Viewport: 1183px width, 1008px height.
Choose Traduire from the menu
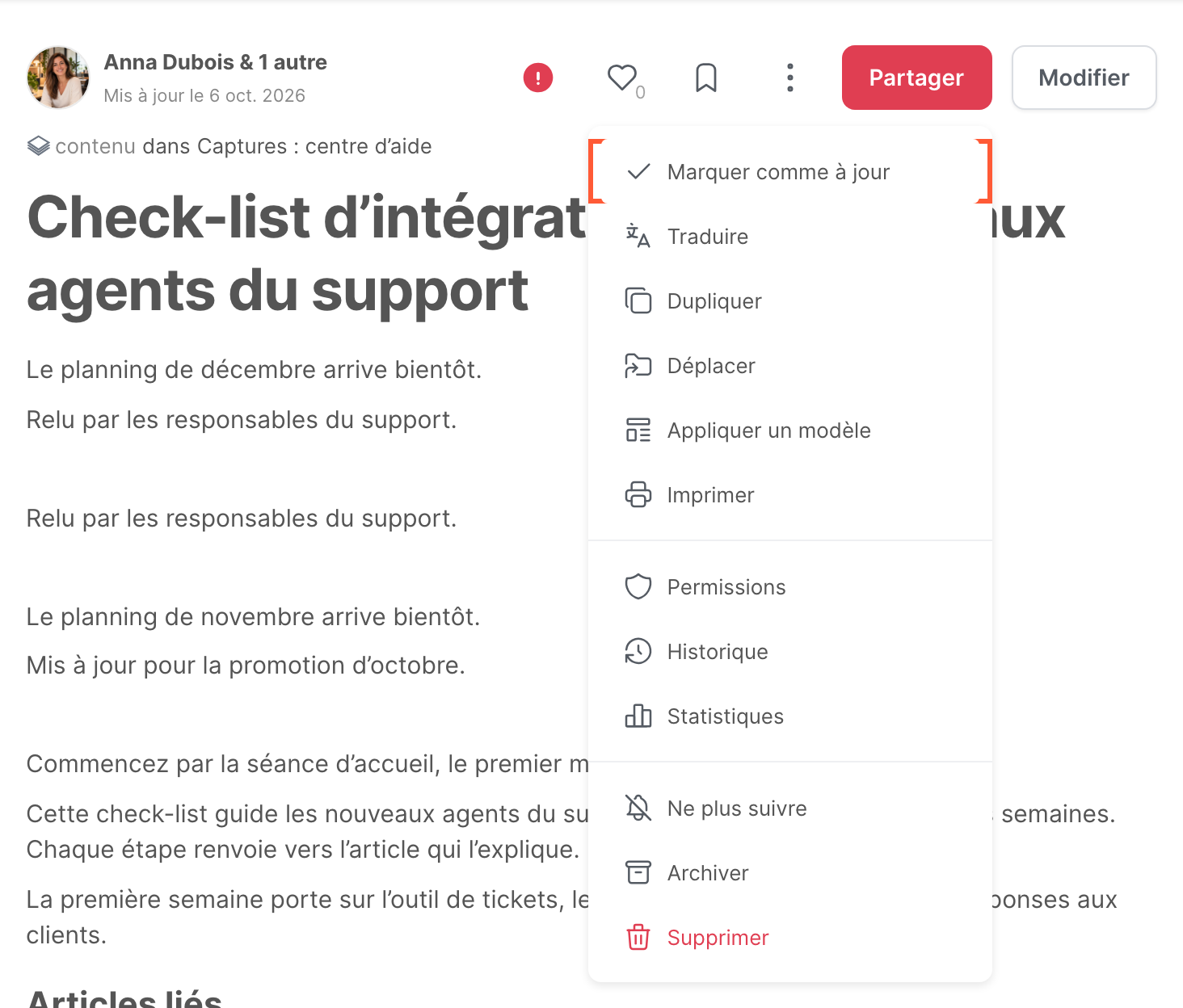[x=790, y=237]
